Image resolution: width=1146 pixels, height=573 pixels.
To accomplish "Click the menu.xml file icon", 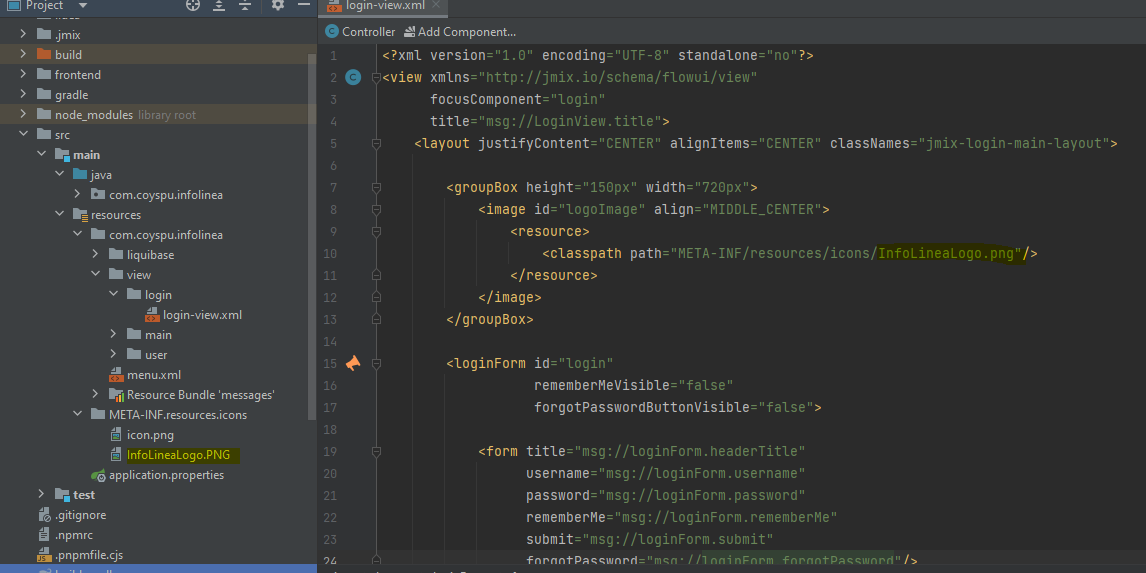I will pyautogui.click(x=116, y=376).
